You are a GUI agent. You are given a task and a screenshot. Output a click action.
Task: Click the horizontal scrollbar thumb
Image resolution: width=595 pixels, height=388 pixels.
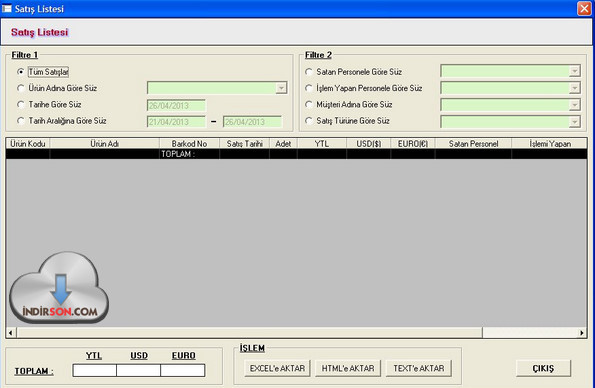pos(249,333)
